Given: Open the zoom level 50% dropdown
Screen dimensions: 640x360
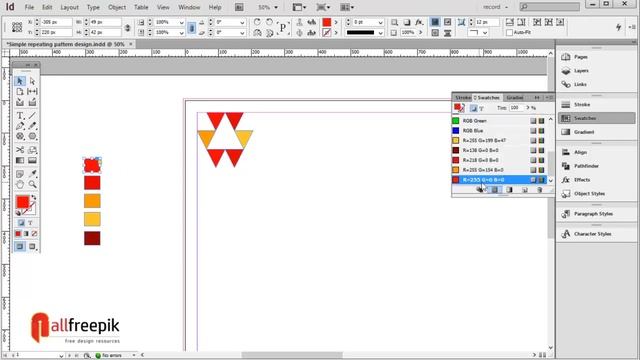Looking at the screenshot, I should click(x=276, y=7).
